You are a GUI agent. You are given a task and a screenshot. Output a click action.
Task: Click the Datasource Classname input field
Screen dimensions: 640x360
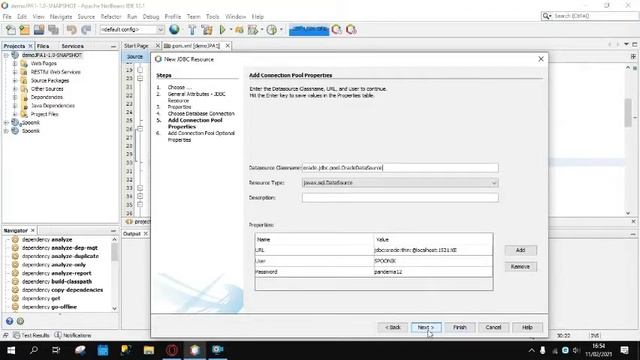click(x=400, y=168)
